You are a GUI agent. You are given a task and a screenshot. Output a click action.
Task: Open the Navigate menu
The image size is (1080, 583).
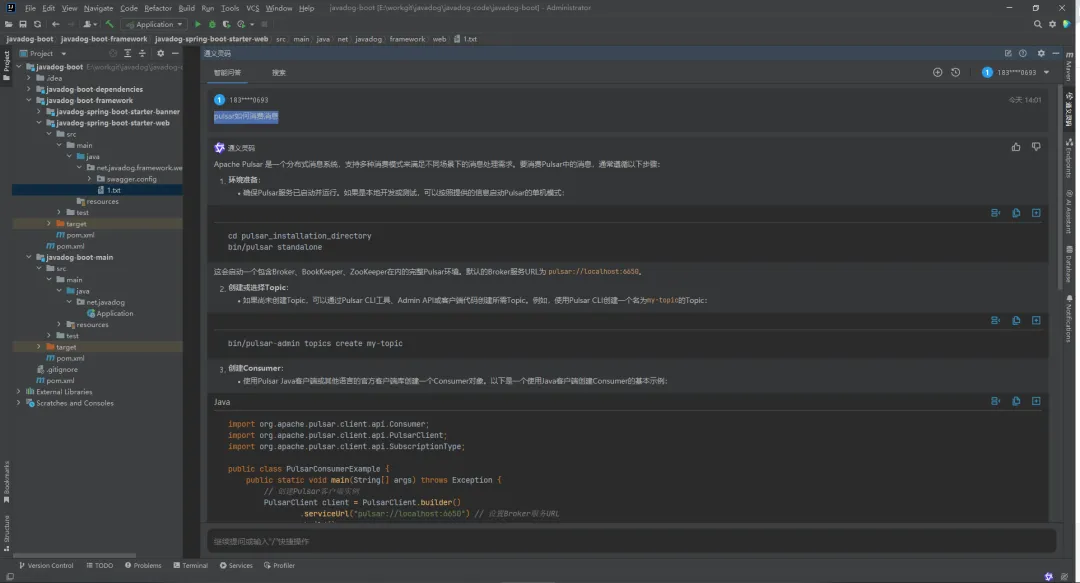pyautogui.click(x=98, y=8)
